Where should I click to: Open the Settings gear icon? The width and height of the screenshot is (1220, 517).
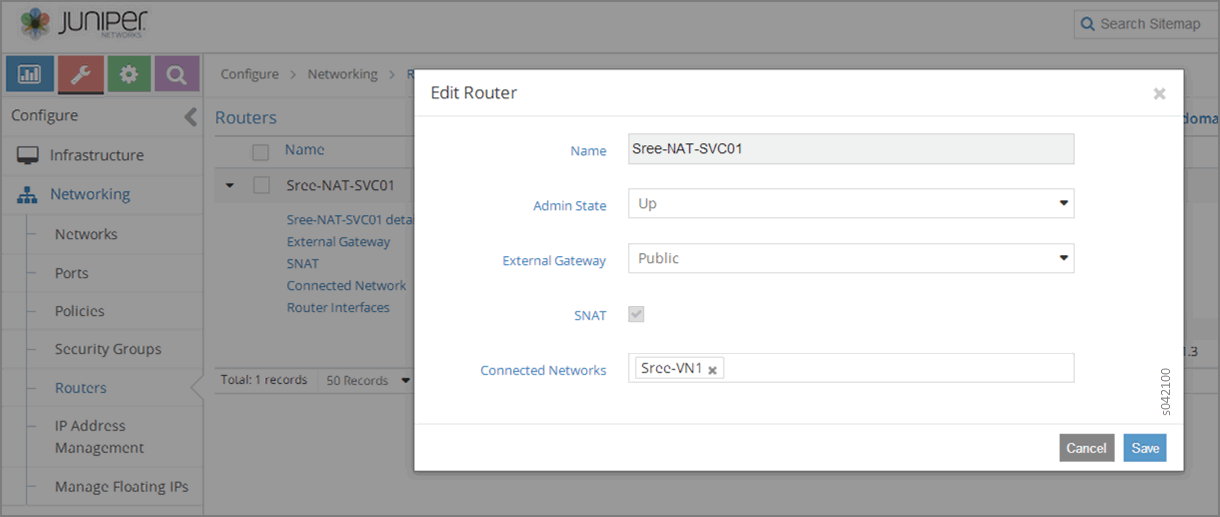tap(129, 75)
